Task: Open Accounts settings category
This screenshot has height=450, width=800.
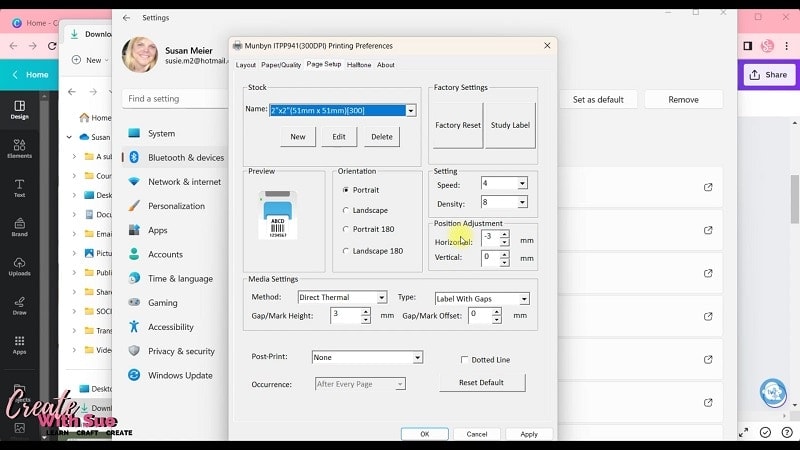Action: (x=176, y=254)
